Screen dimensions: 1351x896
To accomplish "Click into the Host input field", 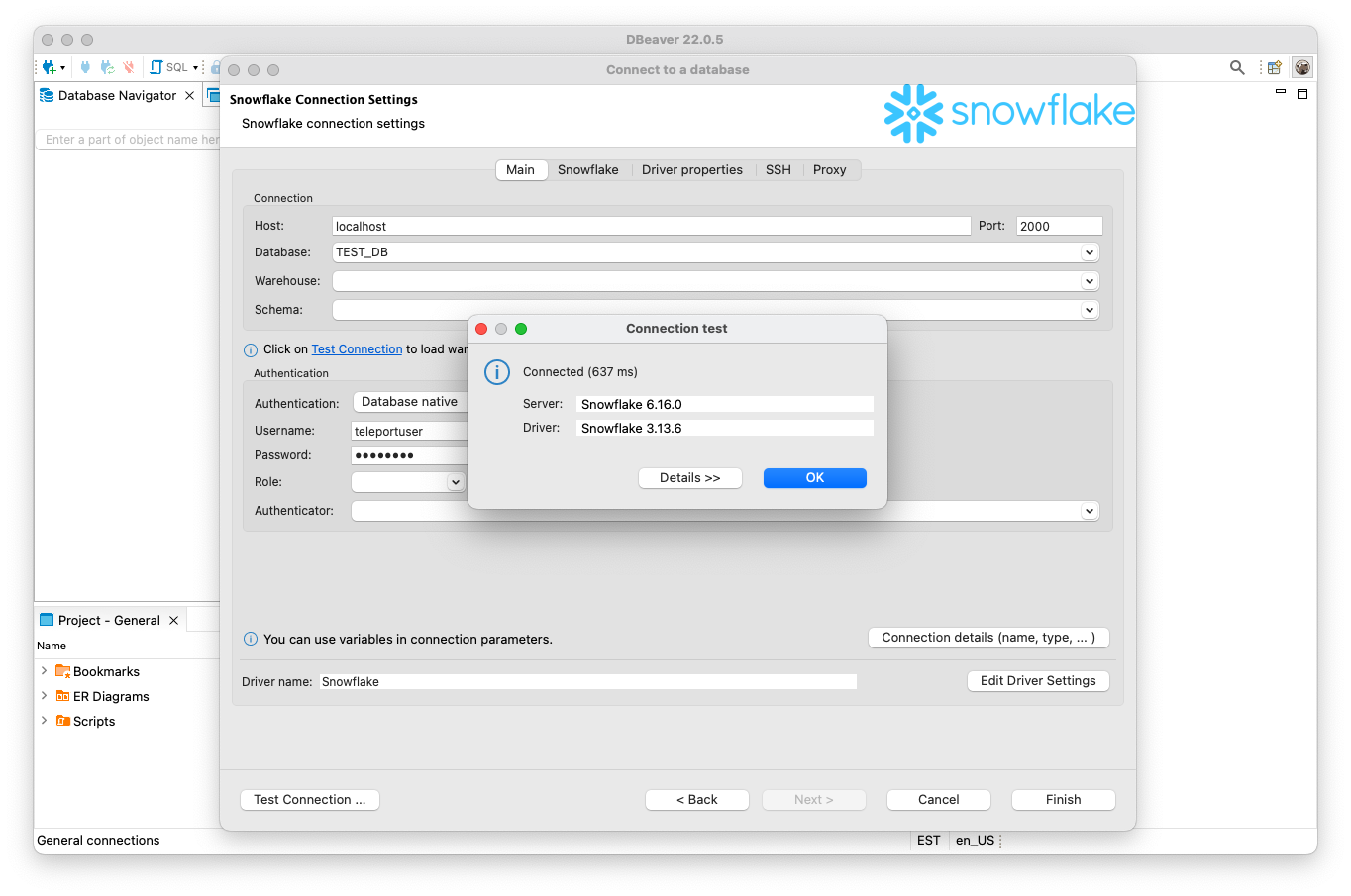I will (x=651, y=226).
